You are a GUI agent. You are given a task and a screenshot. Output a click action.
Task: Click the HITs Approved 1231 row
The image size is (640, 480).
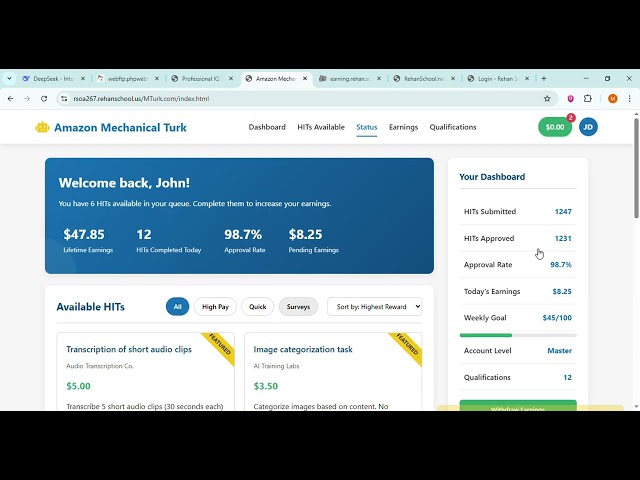tap(518, 238)
